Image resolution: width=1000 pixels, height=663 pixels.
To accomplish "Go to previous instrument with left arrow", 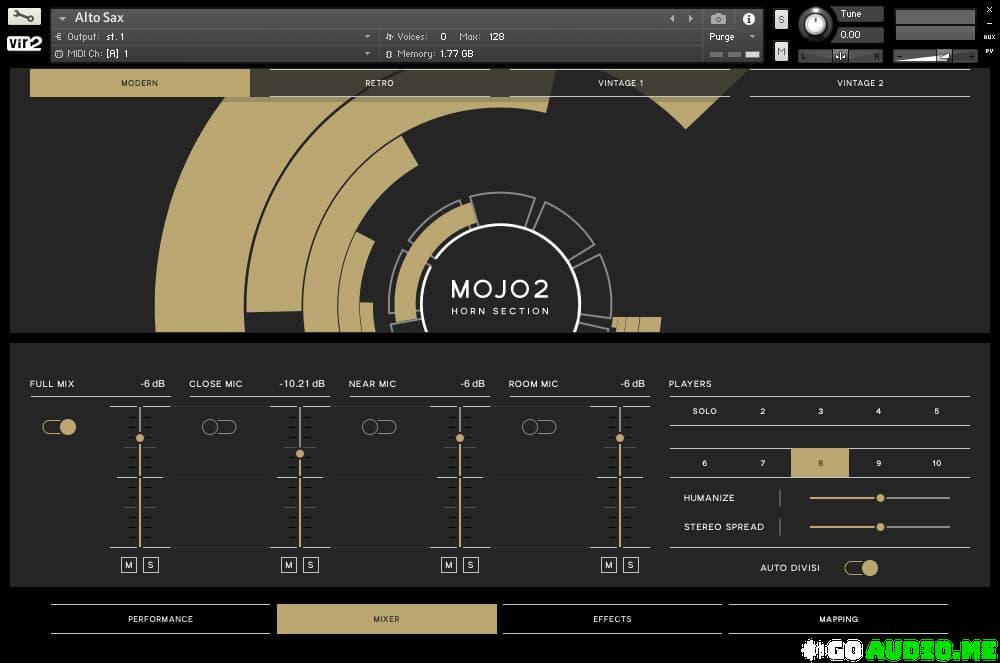I will click(x=672, y=18).
